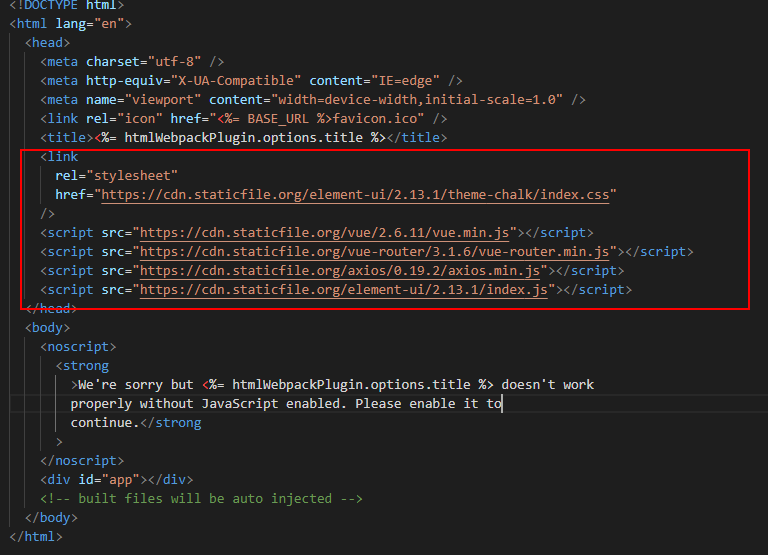Click the closing html tag
The width and height of the screenshot is (768, 555).
[36, 537]
